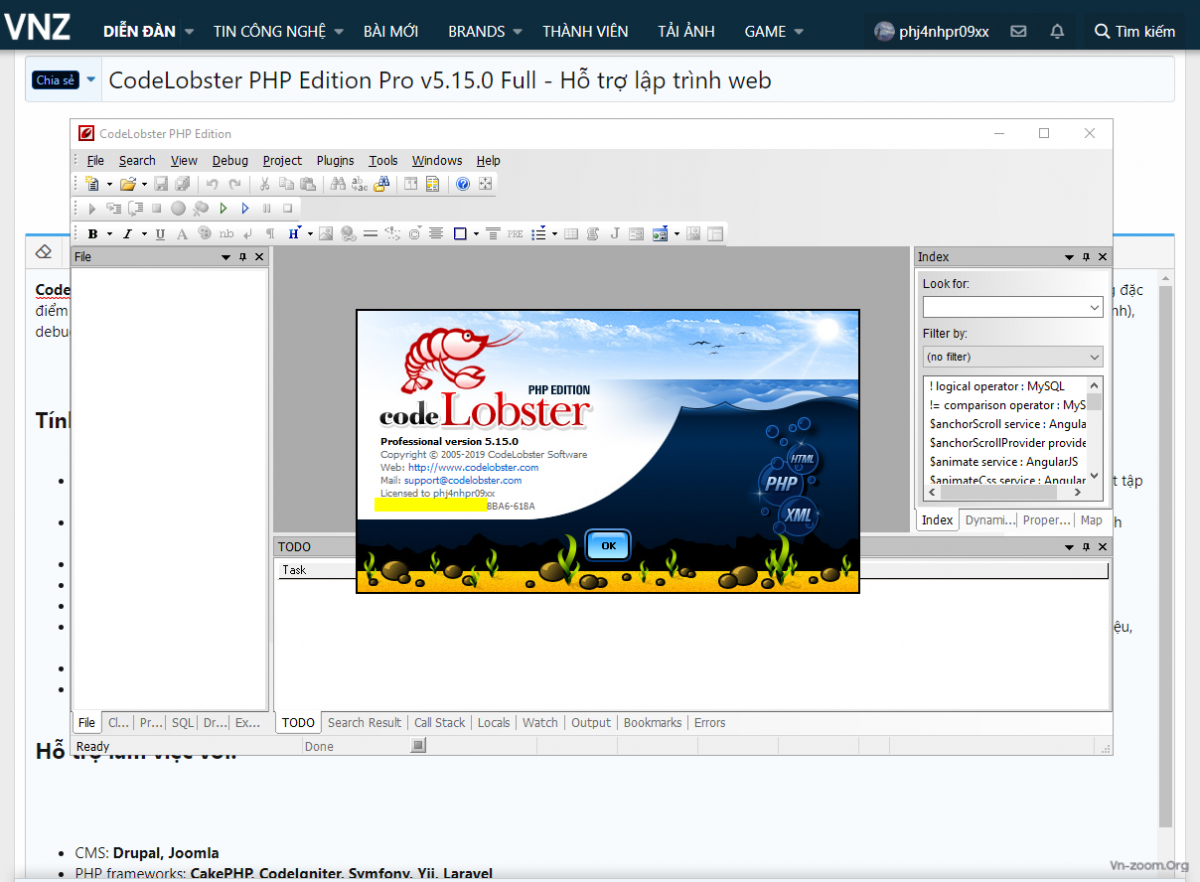Click the VNZ inbox envelope icon
The image size is (1200, 882).
[x=1019, y=31]
